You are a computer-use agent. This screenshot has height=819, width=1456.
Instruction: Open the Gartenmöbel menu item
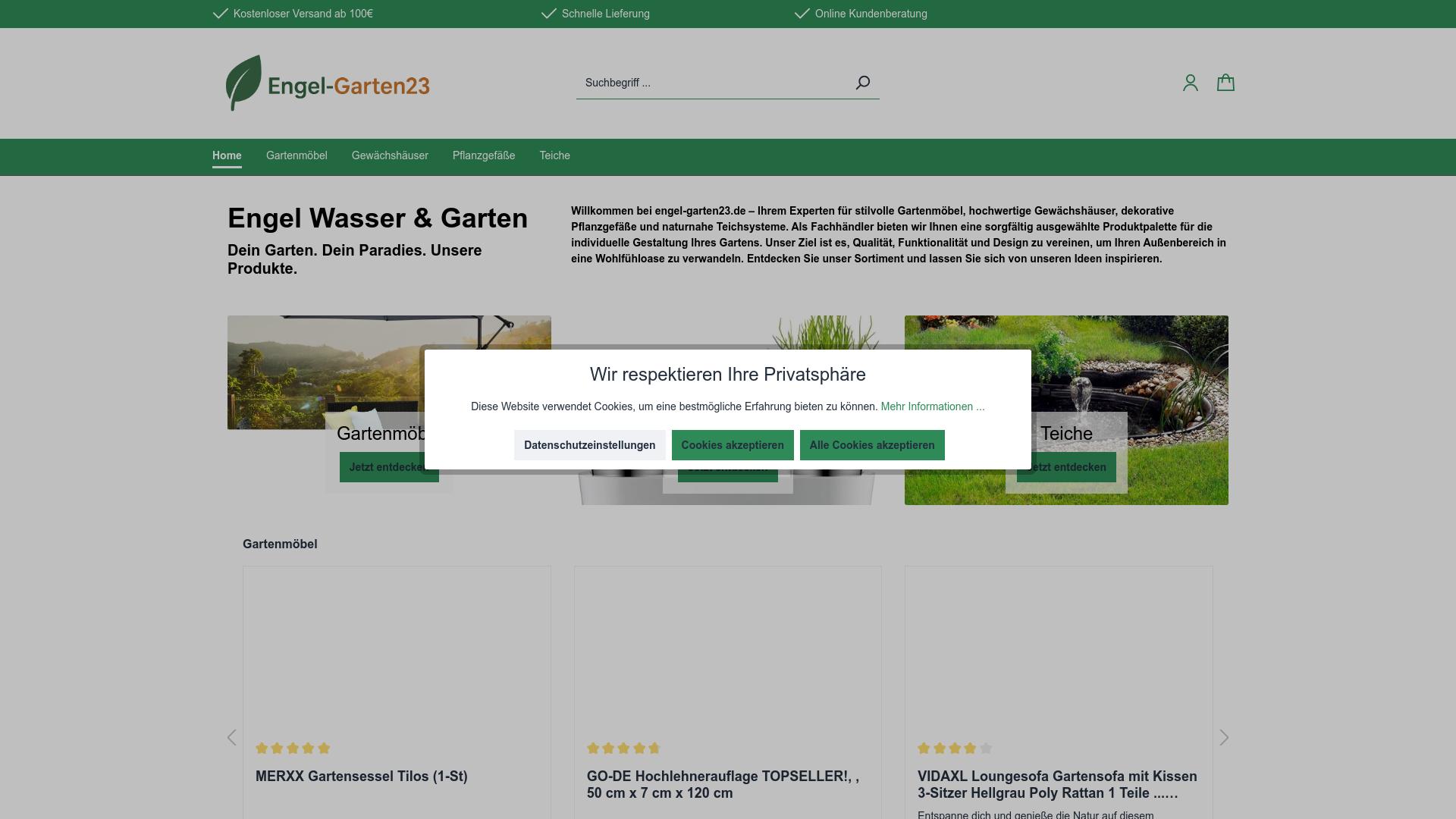pos(297,155)
